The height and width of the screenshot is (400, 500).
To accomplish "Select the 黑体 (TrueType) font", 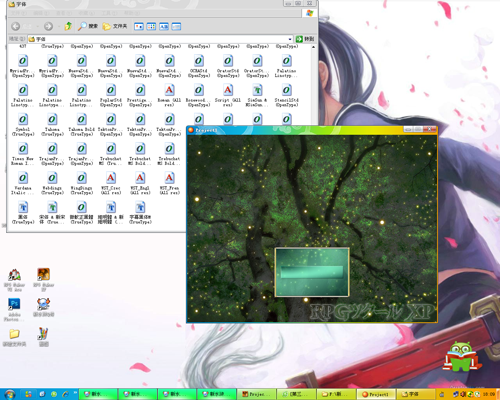I will [x=23, y=213].
